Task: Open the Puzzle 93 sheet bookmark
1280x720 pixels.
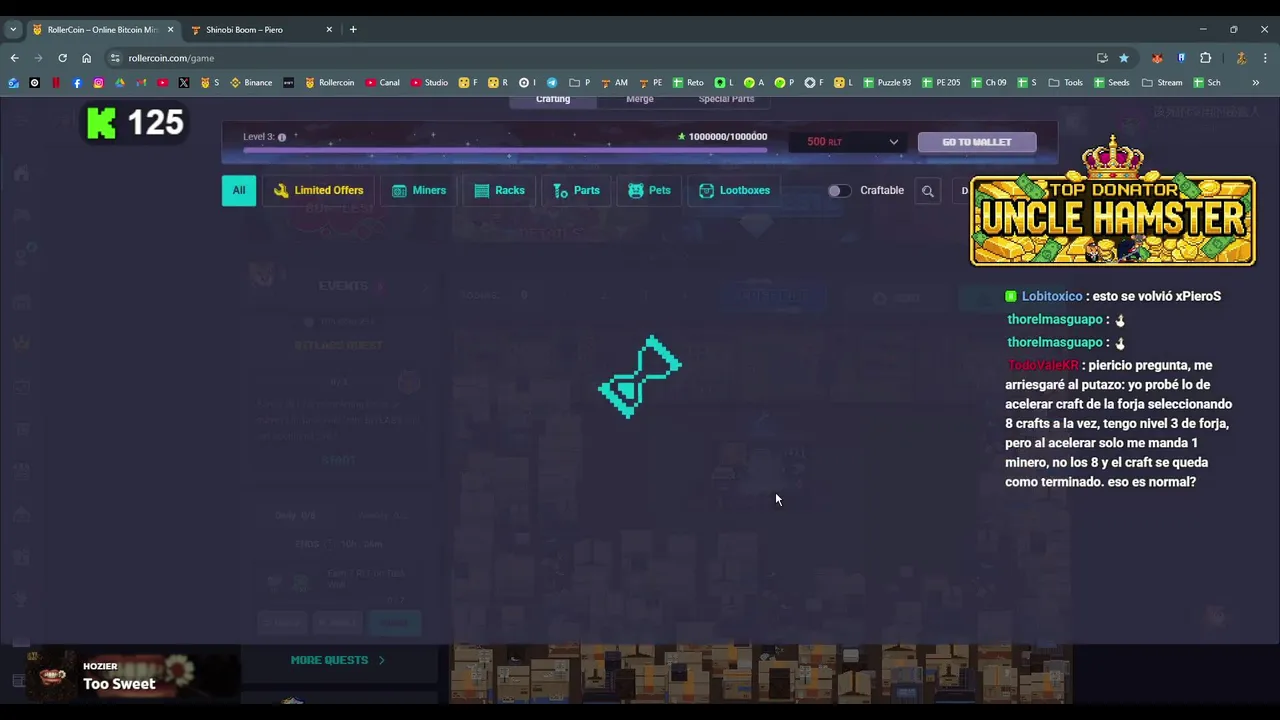Action: click(887, 83)
